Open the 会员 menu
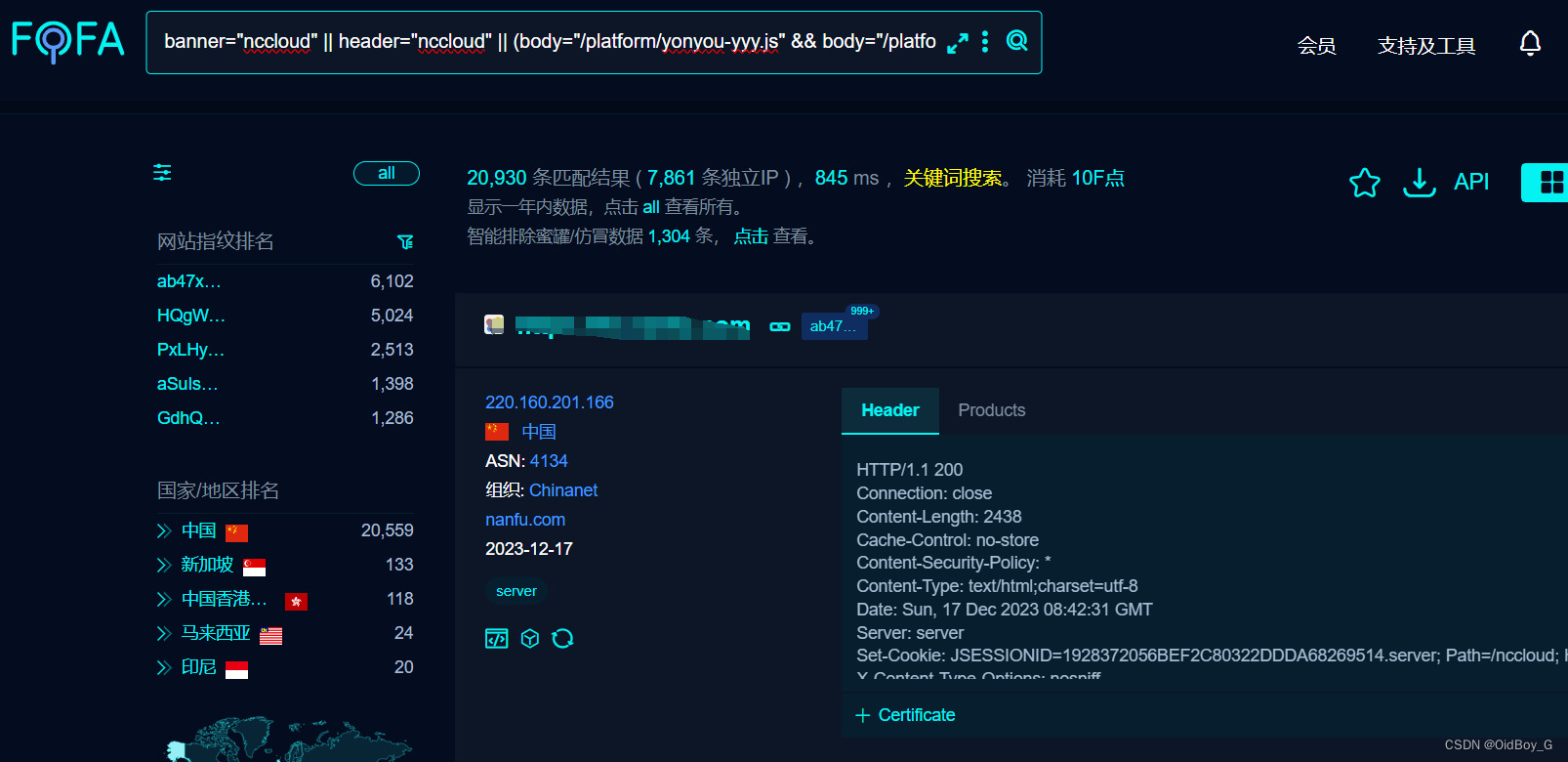Screen dimensions: 1568x762 pos(1316,46)
